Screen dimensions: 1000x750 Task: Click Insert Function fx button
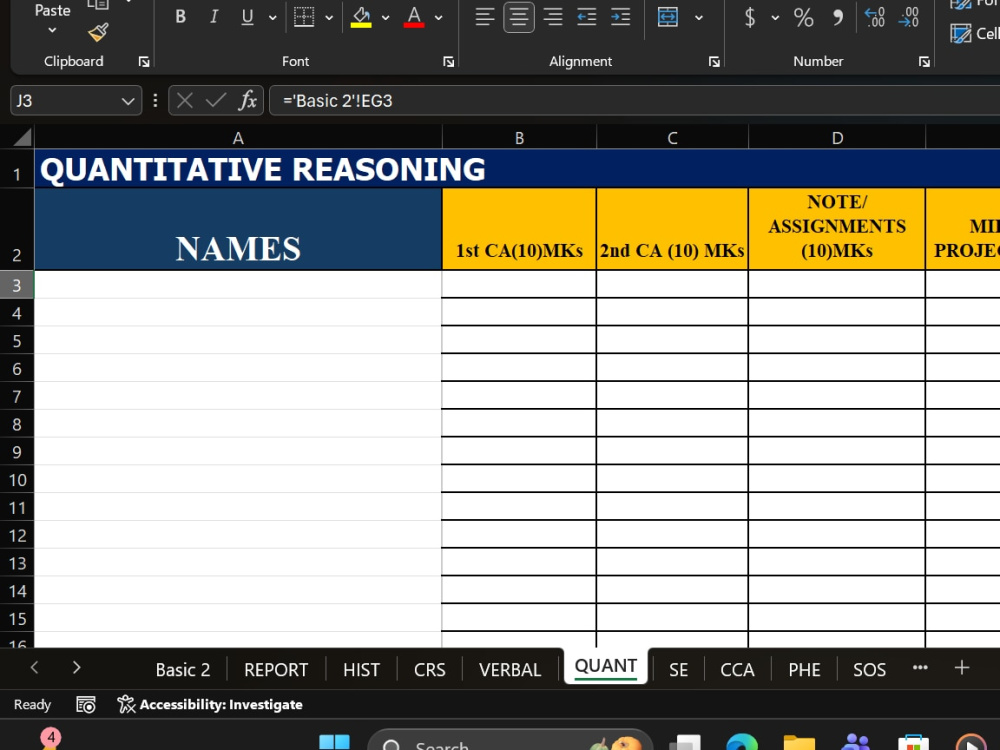[247, 101]
